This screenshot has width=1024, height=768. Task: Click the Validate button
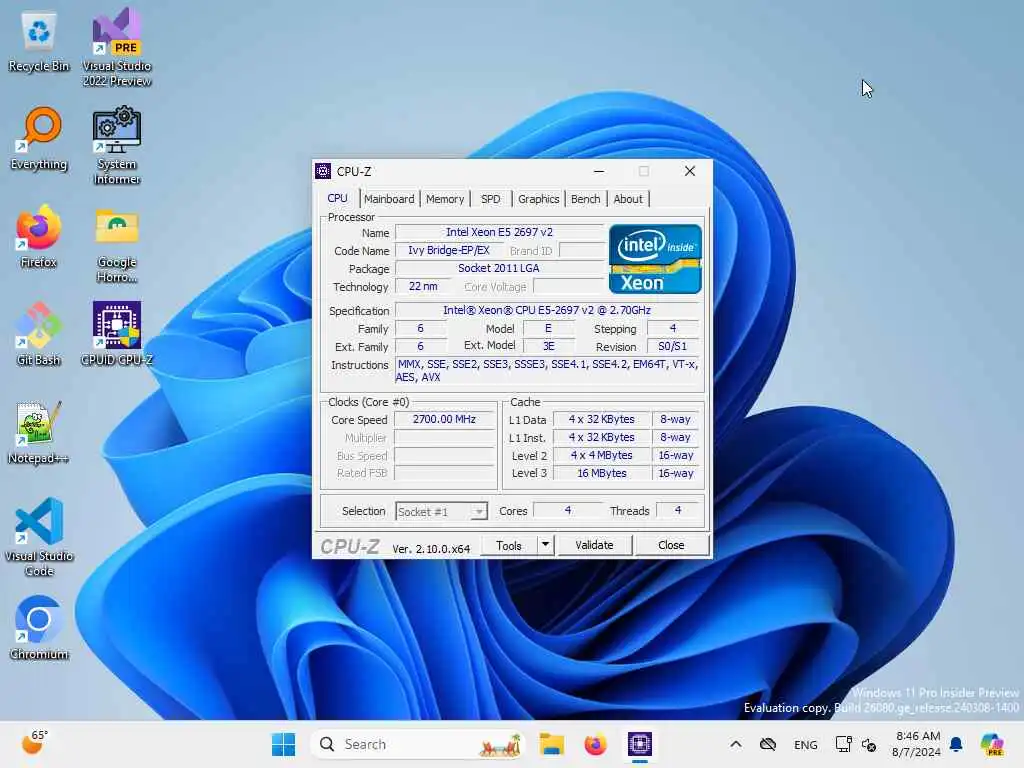tap(594, 545)
